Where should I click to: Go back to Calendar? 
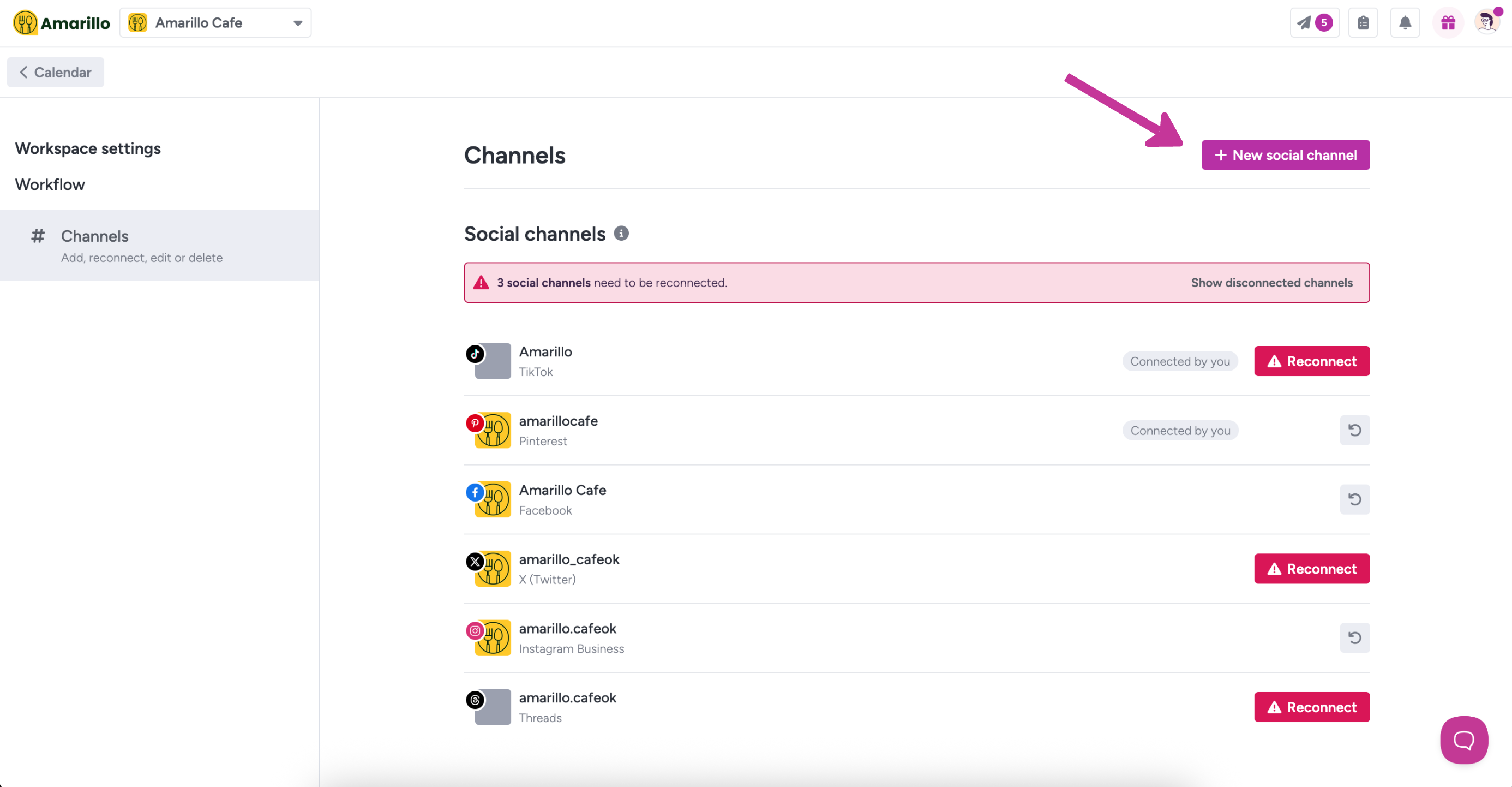tap(56, 72)
